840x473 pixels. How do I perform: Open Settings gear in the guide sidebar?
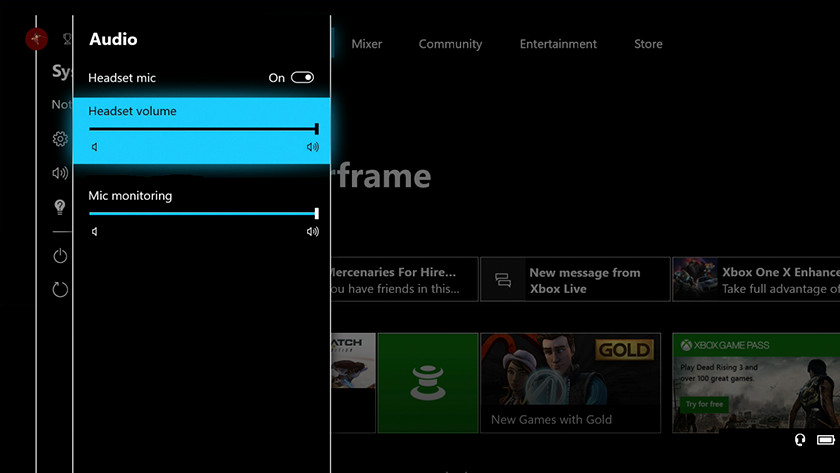tap(60, 139)
